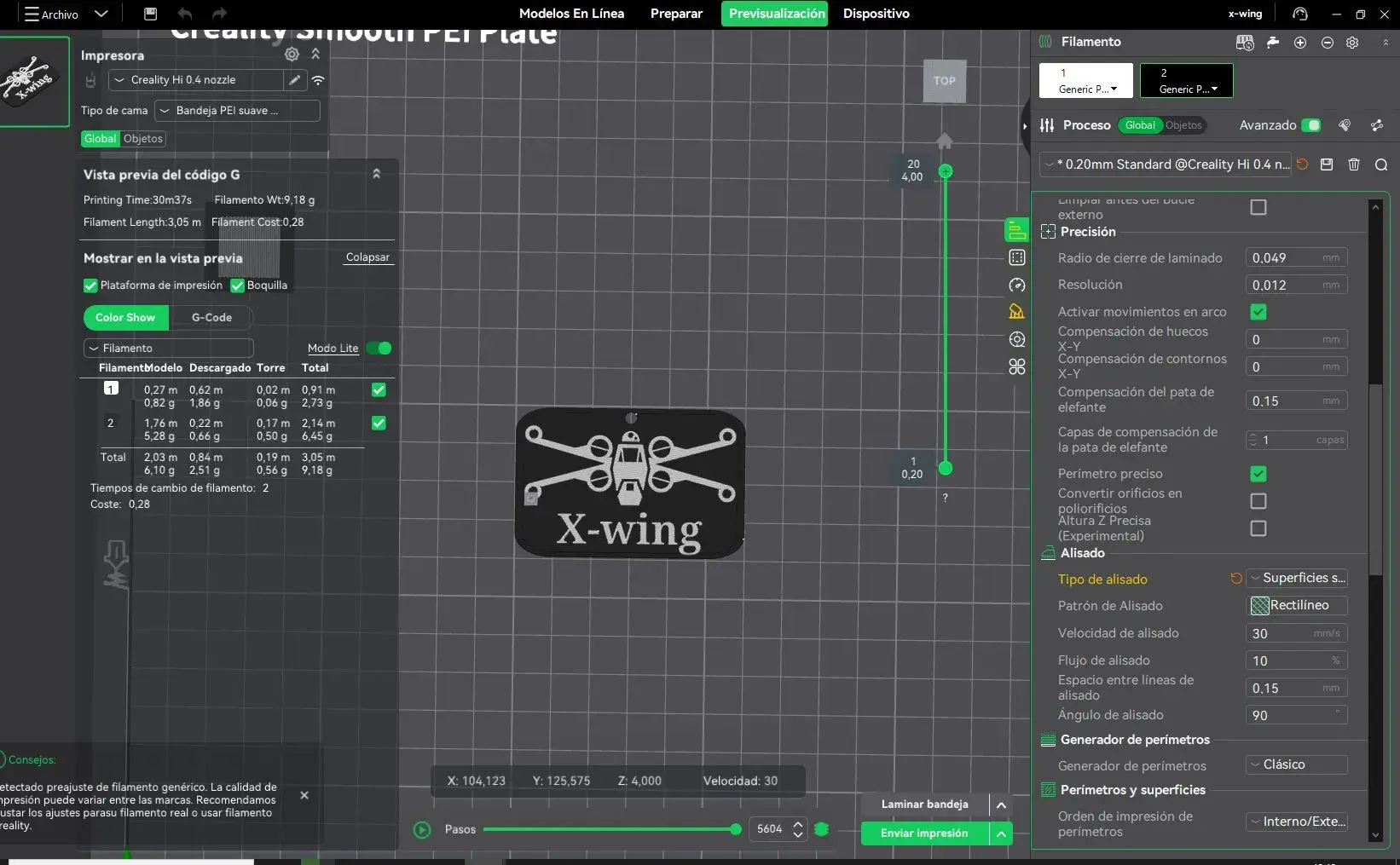
Task: Click the filament sync icon
Action: (1245, 42)
